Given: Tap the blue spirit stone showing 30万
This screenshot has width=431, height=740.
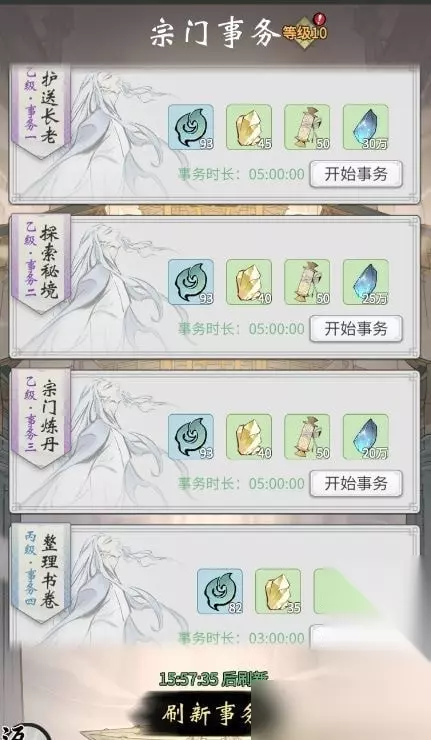Looking at the screenshot, I should click(365, 127).
